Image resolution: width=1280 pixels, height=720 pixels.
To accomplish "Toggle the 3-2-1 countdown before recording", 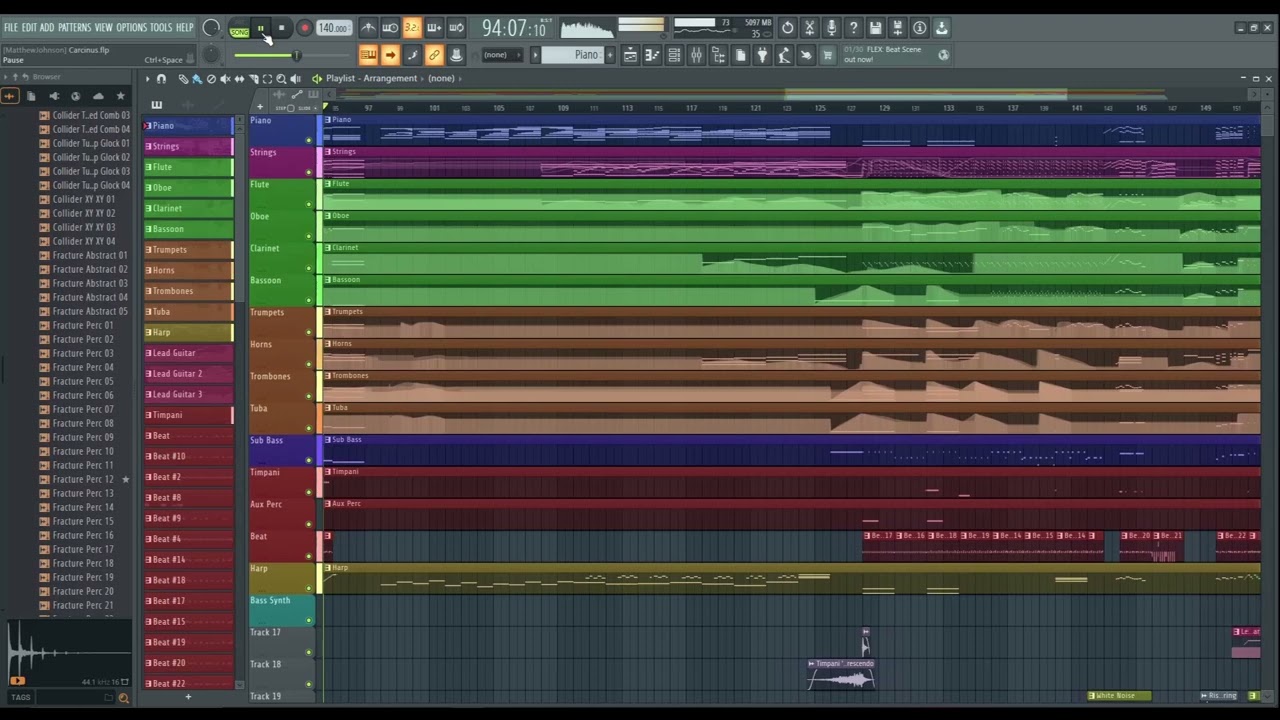I will coord(411,28).
